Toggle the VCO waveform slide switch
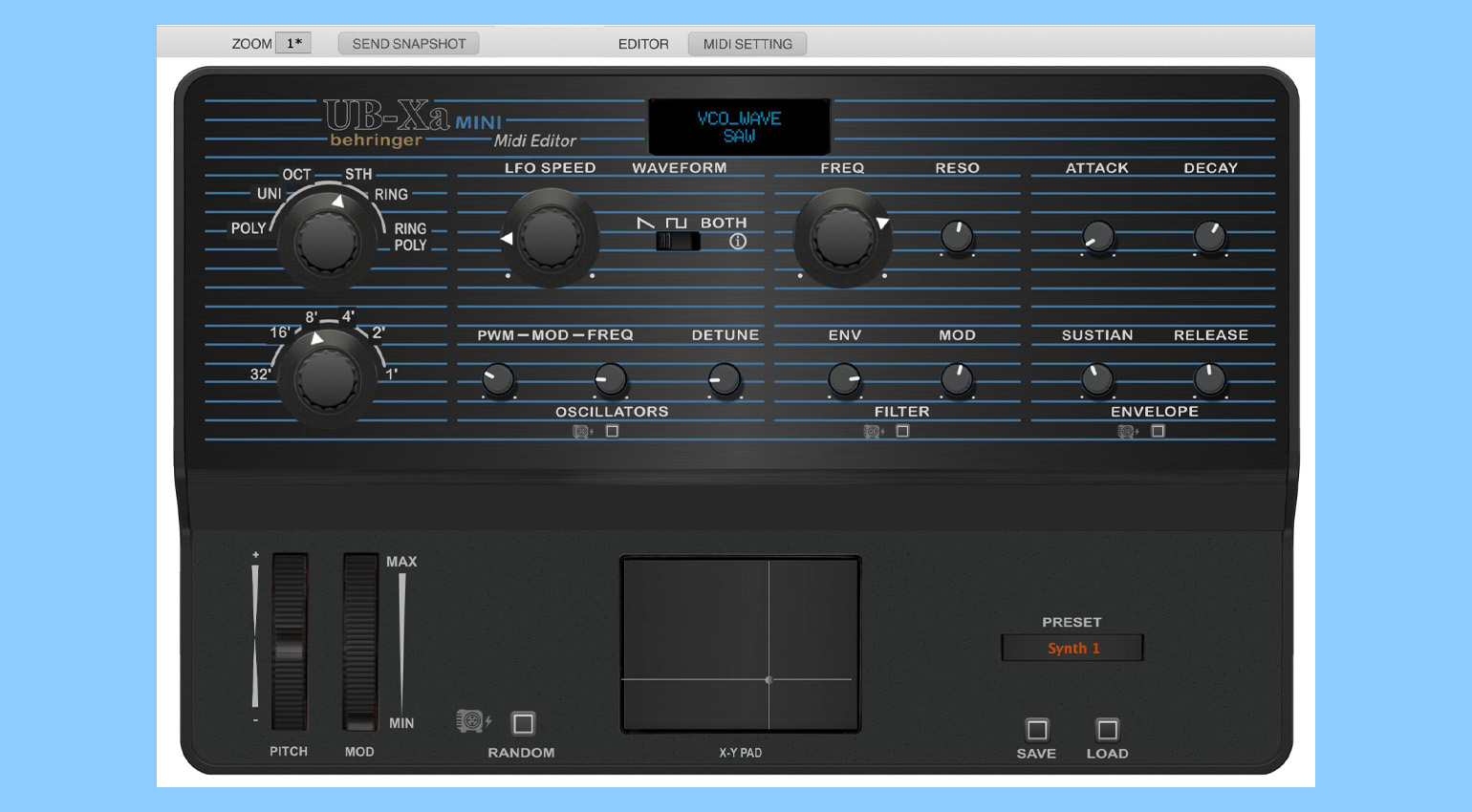 [678, 242]
